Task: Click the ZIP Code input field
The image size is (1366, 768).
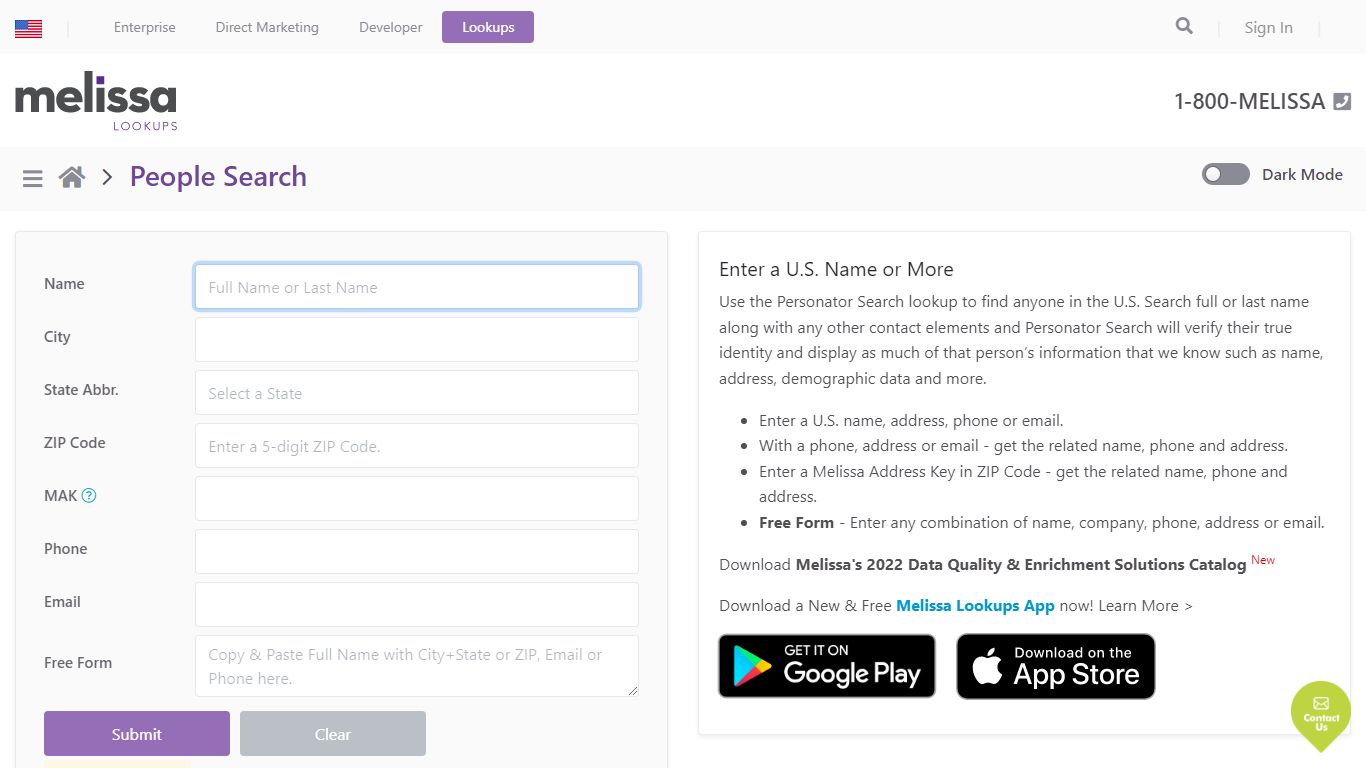Action: [x=417, y=446]
